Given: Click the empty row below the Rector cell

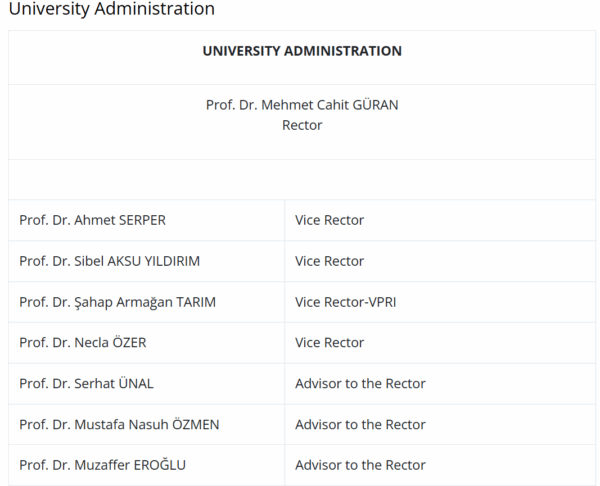Looking at the screenshot, I should point(302,180).
